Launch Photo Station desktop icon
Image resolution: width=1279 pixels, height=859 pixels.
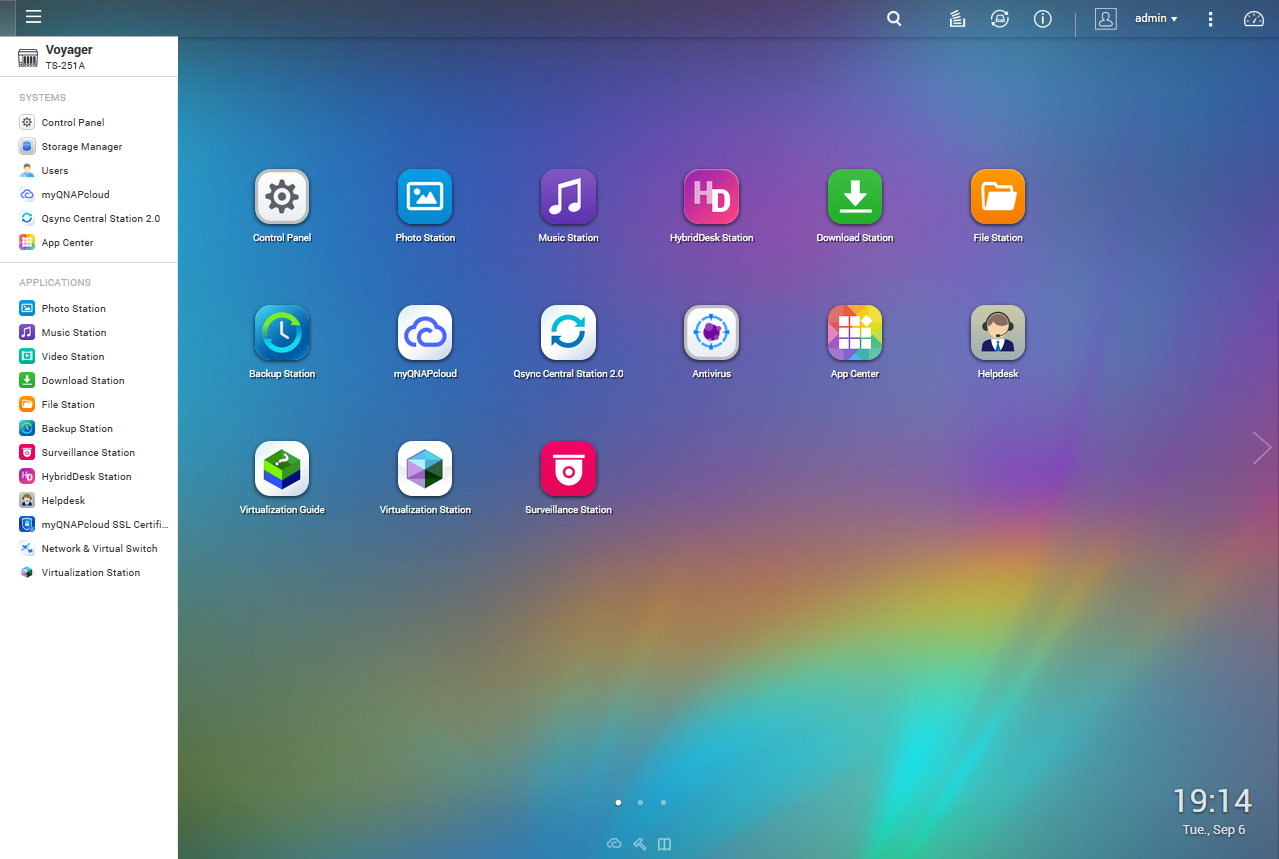pyautogui.click(x=425, y=196)
